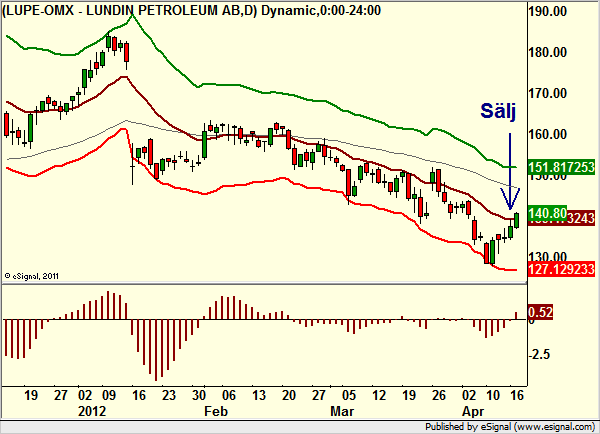Click the green 140.80 last price tag
This screenshot has height=434, width=600.
[548, 213]
